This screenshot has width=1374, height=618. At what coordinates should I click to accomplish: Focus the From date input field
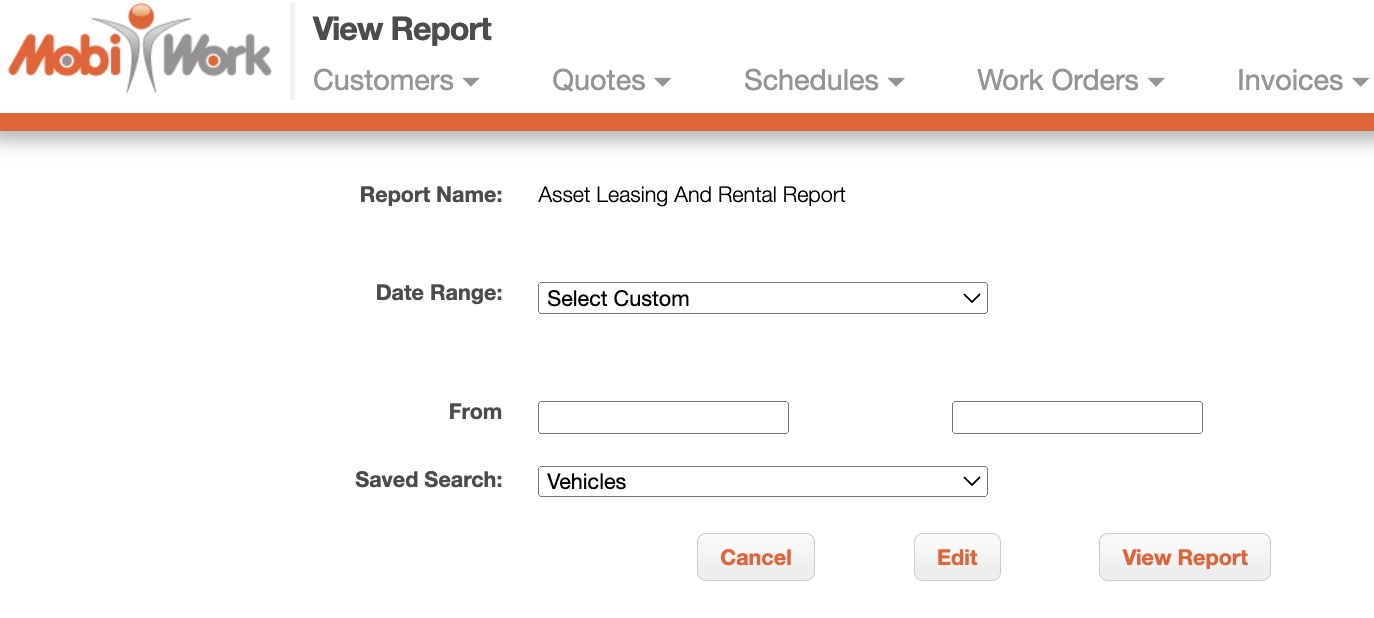[x=663, y=418]
